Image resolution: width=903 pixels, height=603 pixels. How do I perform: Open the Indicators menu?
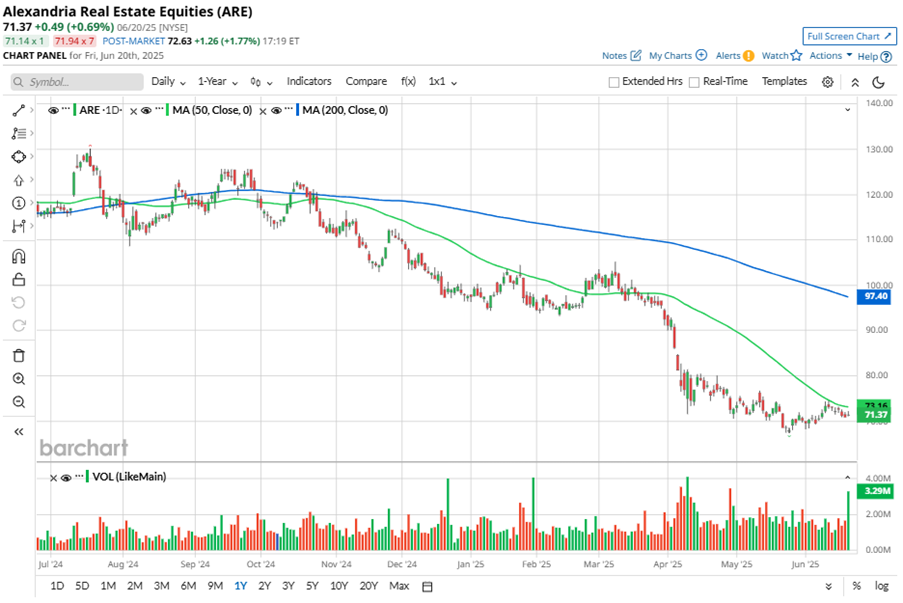pos(309,81)
